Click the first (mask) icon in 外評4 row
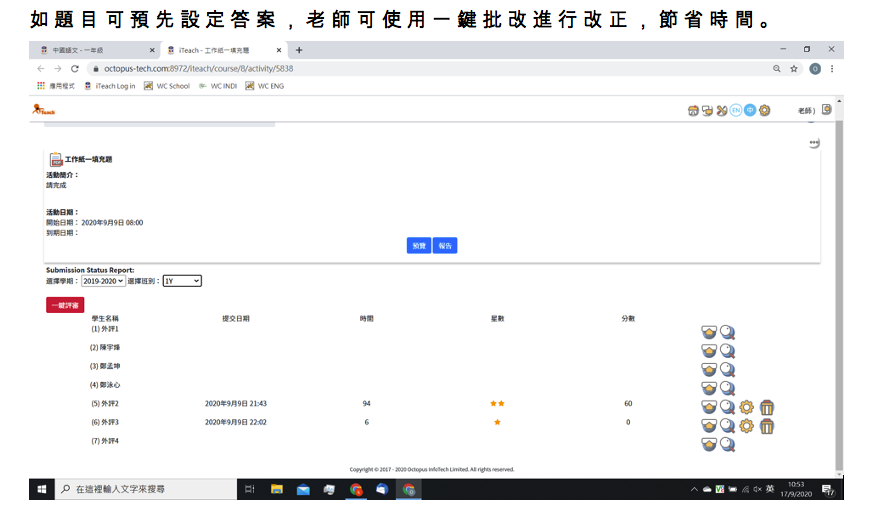Screen dimensions: 884x523 click(x=709, y=444)
